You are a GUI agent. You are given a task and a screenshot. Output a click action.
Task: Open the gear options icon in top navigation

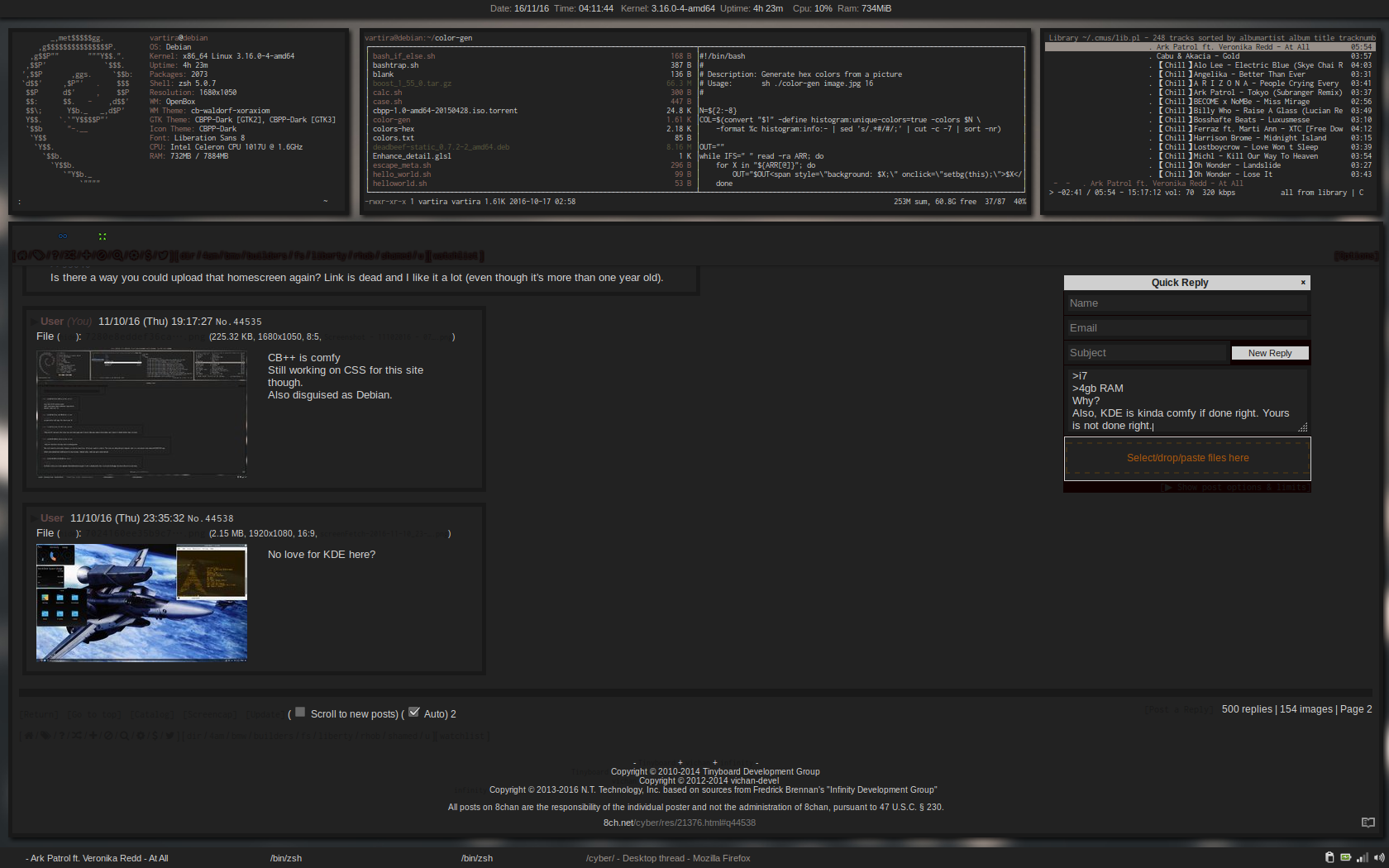pyautogui.click(x=134, y=255)
